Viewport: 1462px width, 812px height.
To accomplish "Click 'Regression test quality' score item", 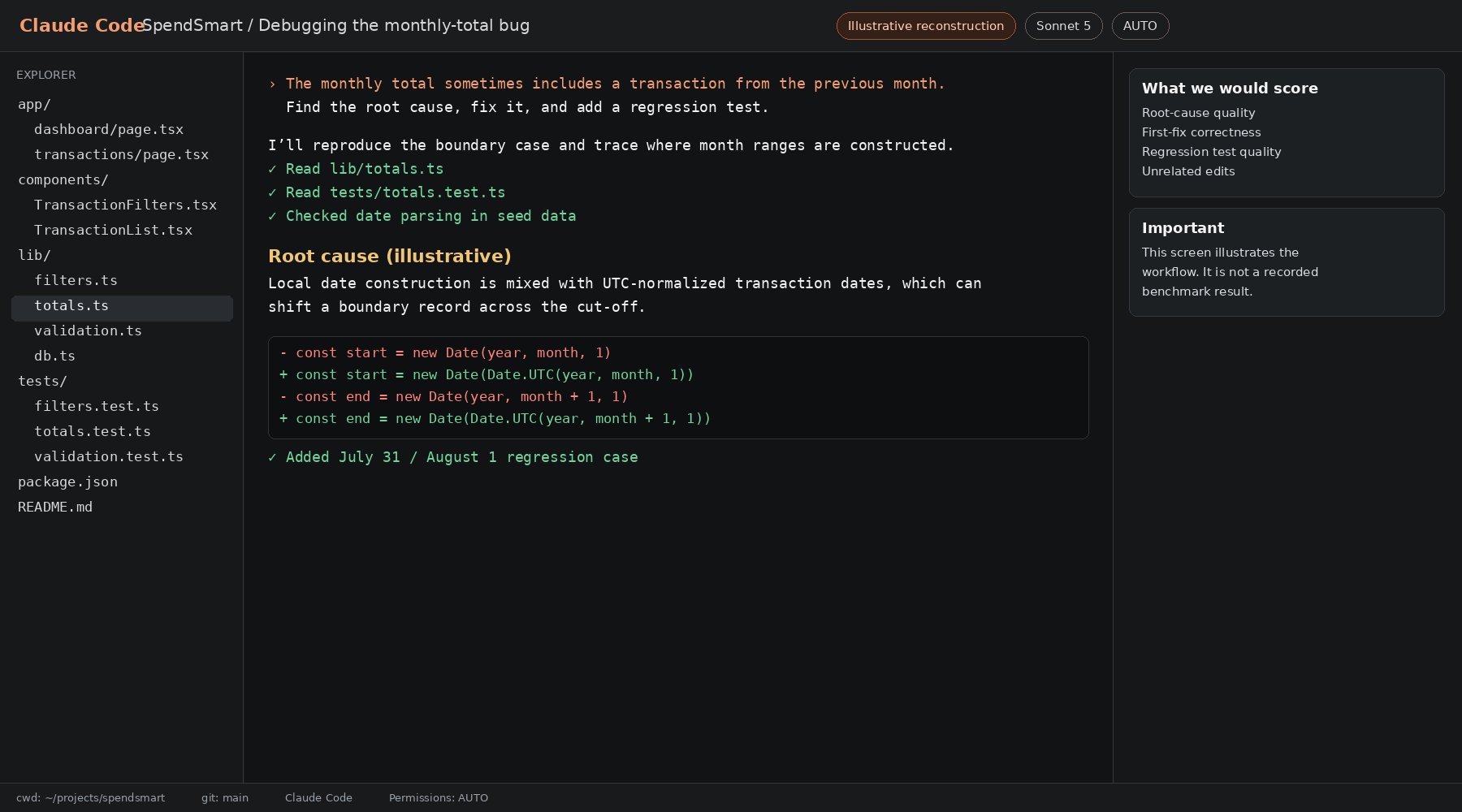I will click(x=1211, y=152).
